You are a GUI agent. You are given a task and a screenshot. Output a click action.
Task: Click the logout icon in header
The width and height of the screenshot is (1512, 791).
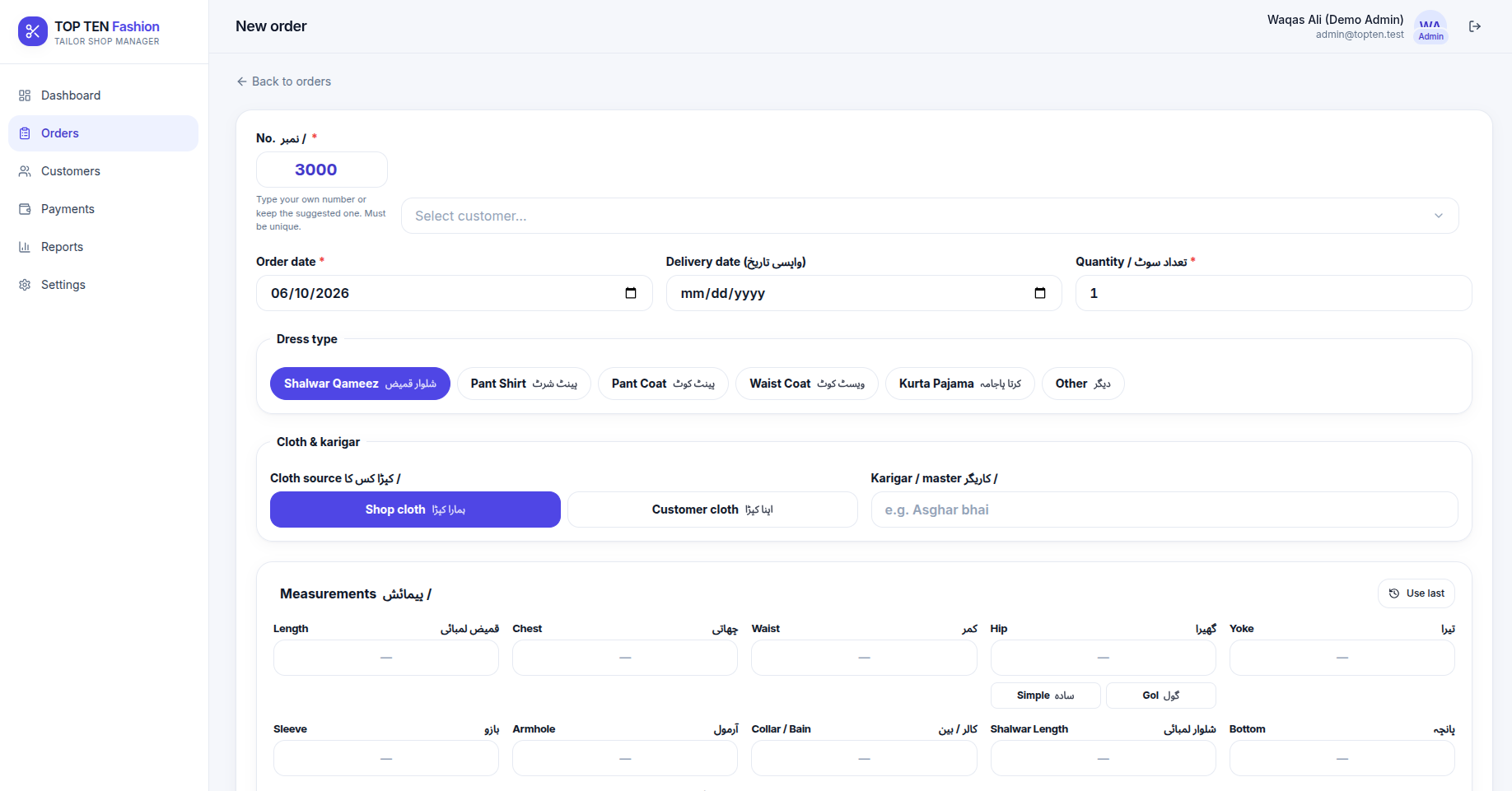1475,26
